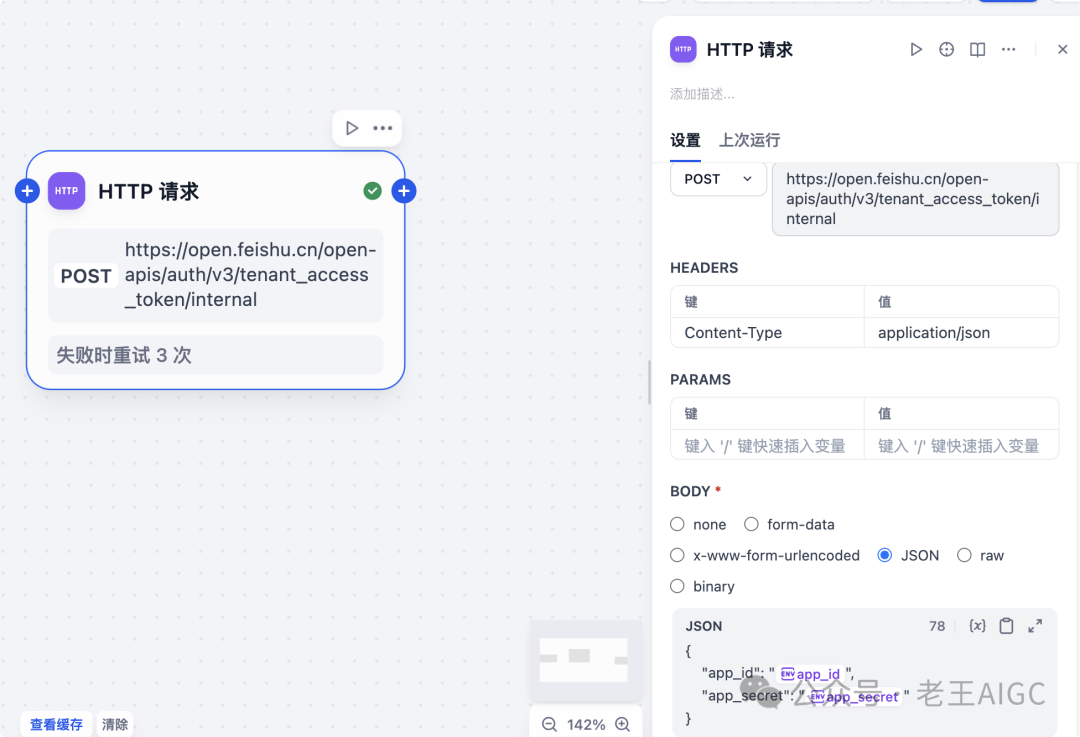
Task: Click the node's feishu URL text
Action: 251,274
